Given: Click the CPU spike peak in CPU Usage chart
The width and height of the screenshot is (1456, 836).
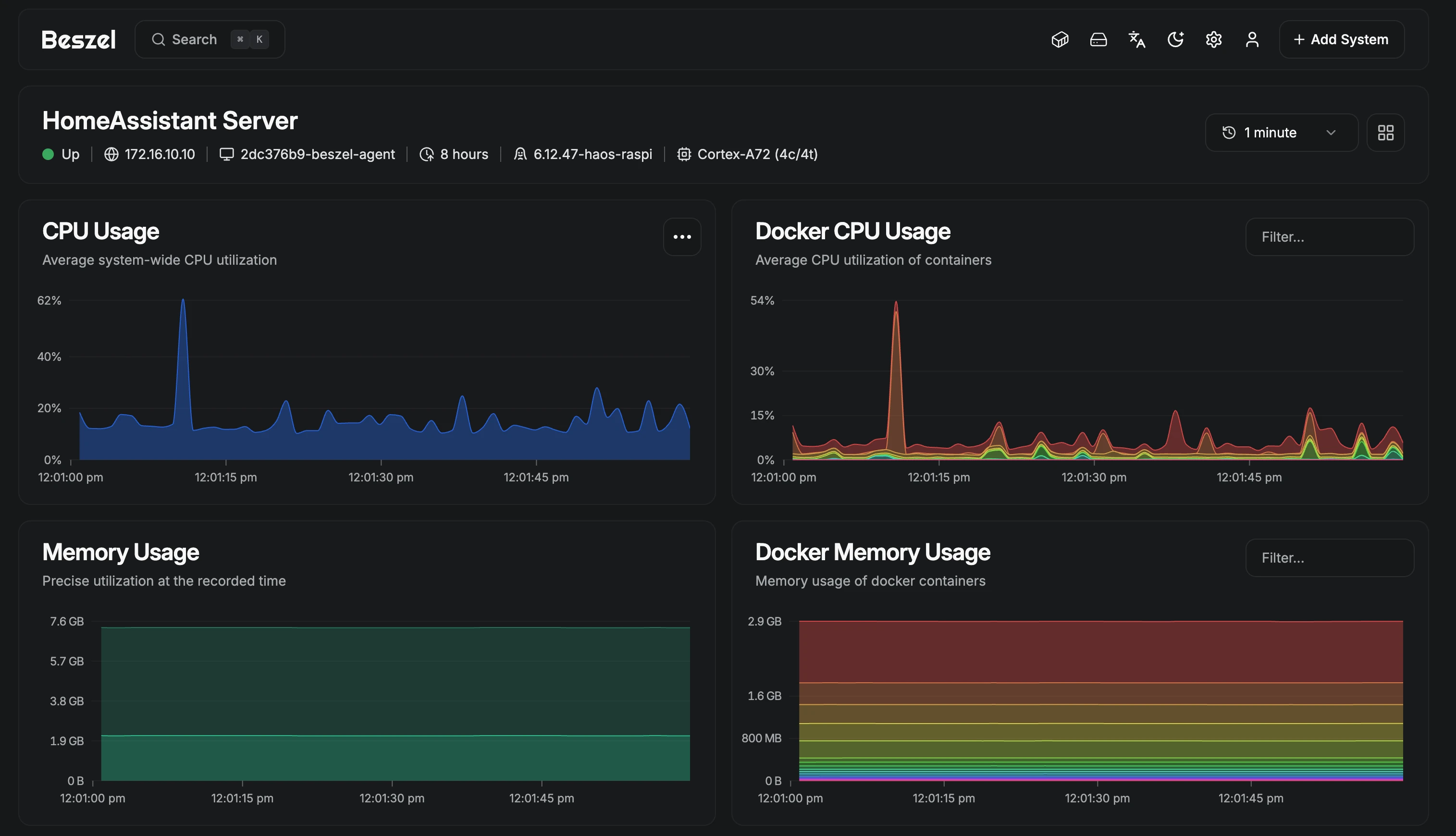Looking at the screenshot, I should (183, 300).
